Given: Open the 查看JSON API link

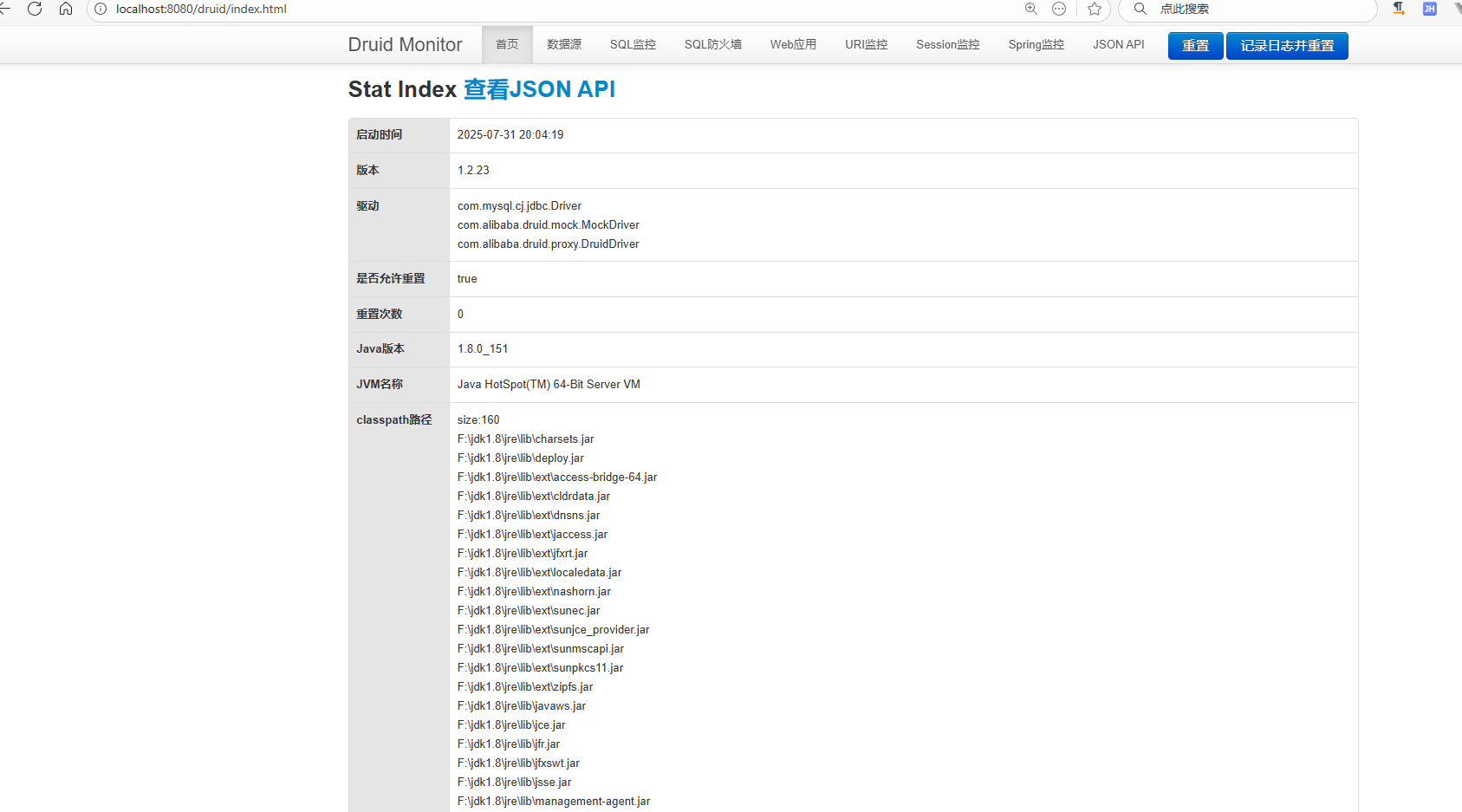Looking at the screenshot, I should 539,89.
